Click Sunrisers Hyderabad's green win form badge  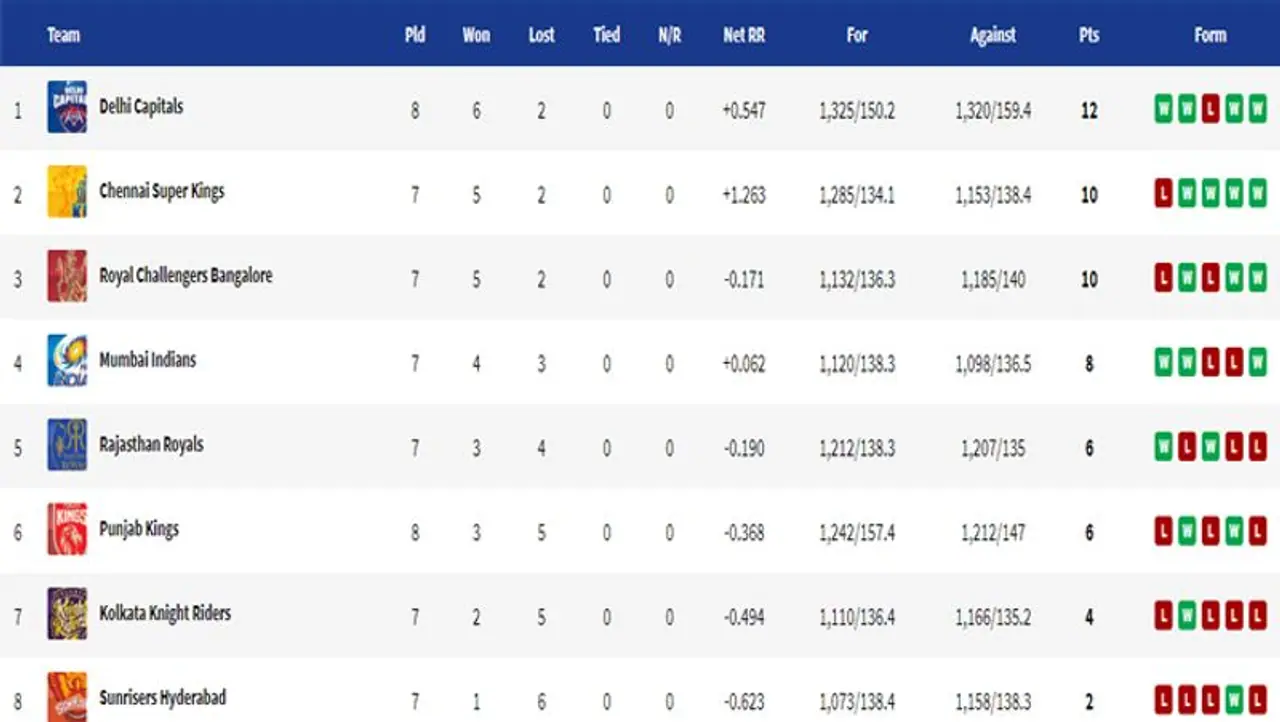[x=1234, y=698]
